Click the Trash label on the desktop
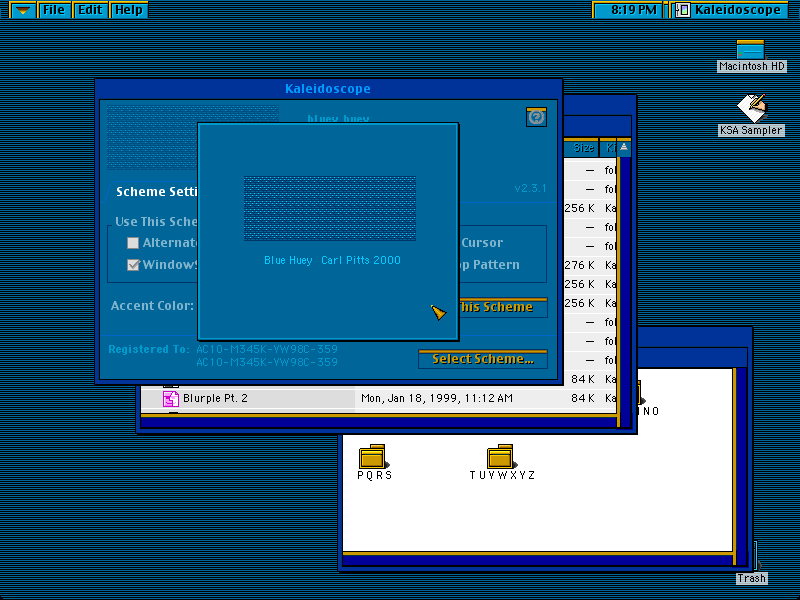This screenshot has width=800, height=600. 751,578
